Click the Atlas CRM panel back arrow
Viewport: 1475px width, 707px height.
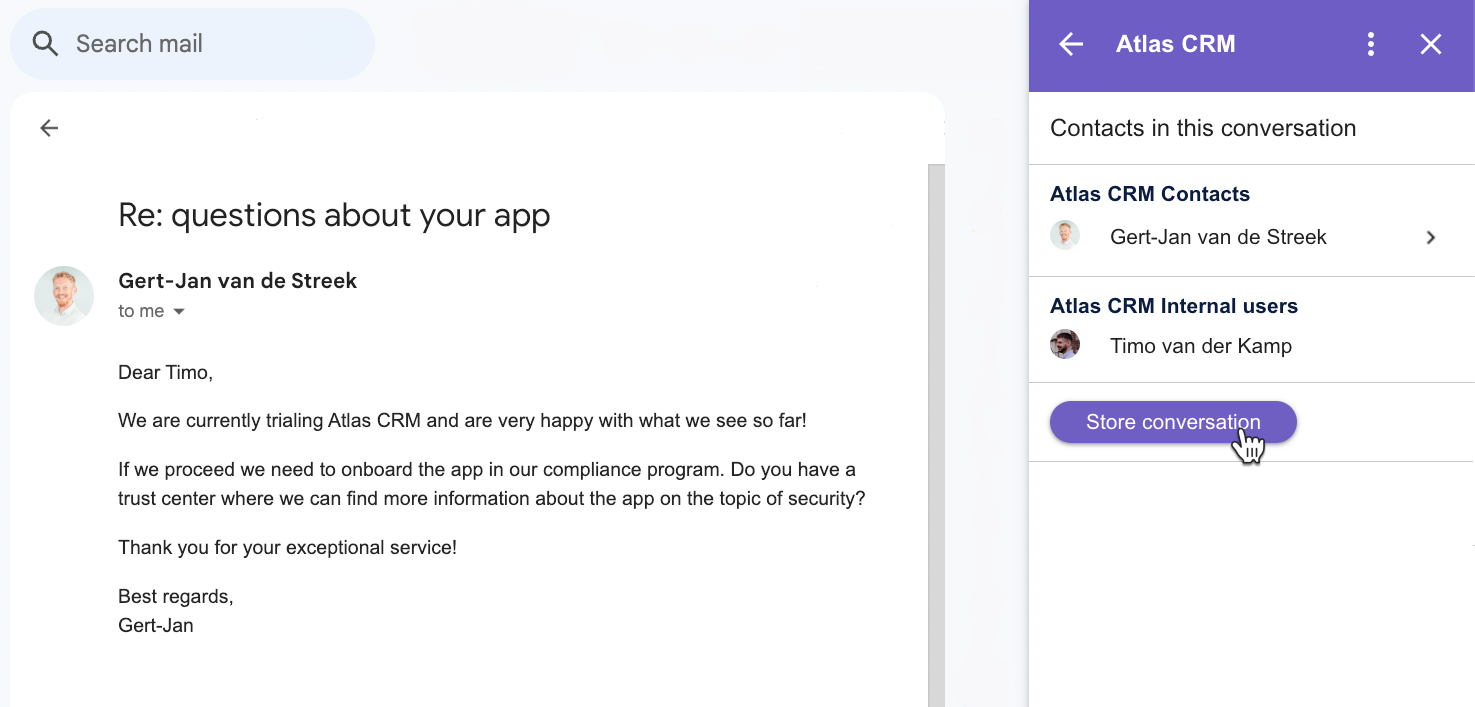tap(1071, 44)
